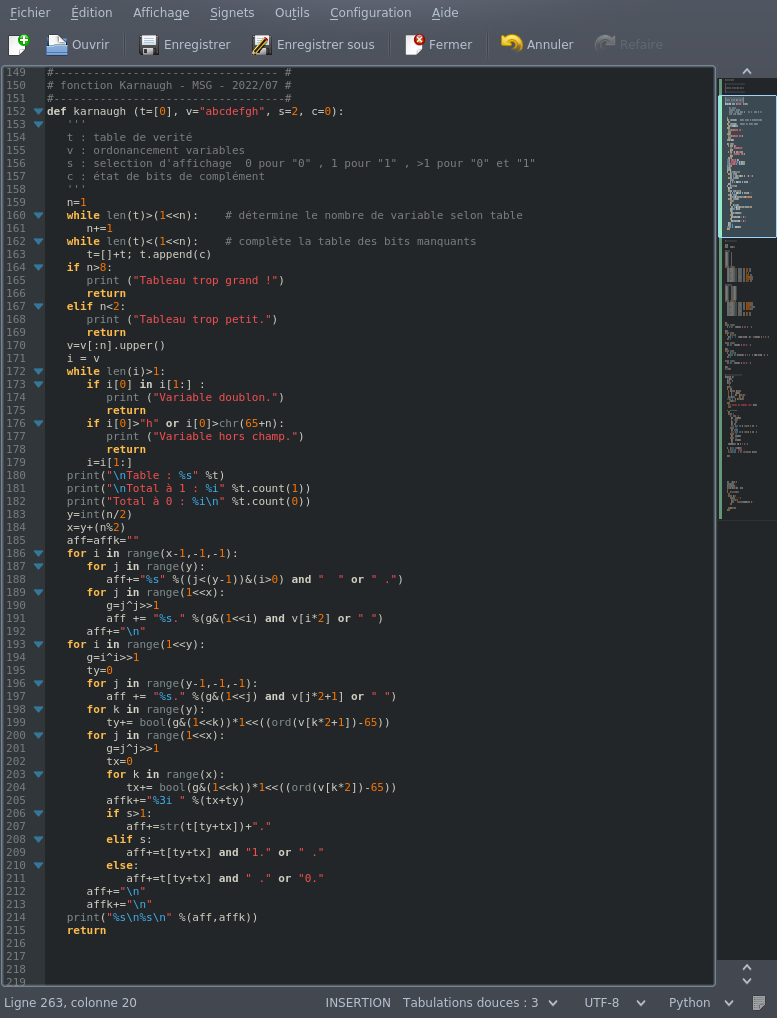777x1018 pixels.
Task: Click highlighted viewport region in minimap
Action: pyautogui.click(x=747, y=166)
